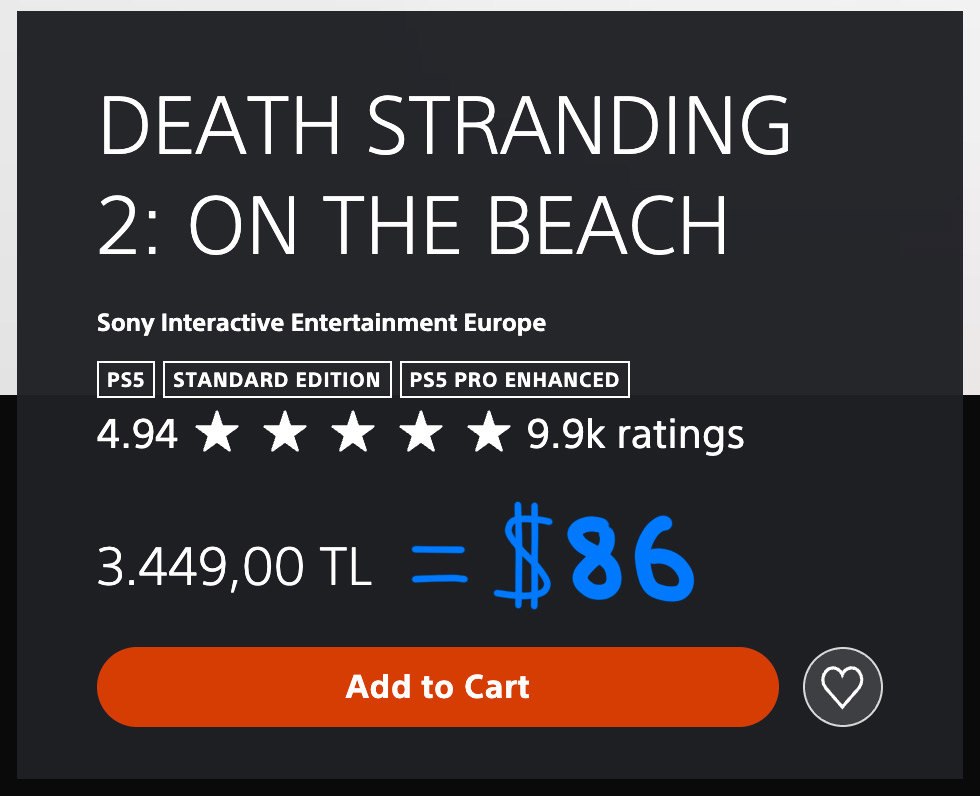This screenshot has height=796, width=980.
Task: Open the Sony Interactive Entertainment Europe publisher link
Action: click(321, 323)
